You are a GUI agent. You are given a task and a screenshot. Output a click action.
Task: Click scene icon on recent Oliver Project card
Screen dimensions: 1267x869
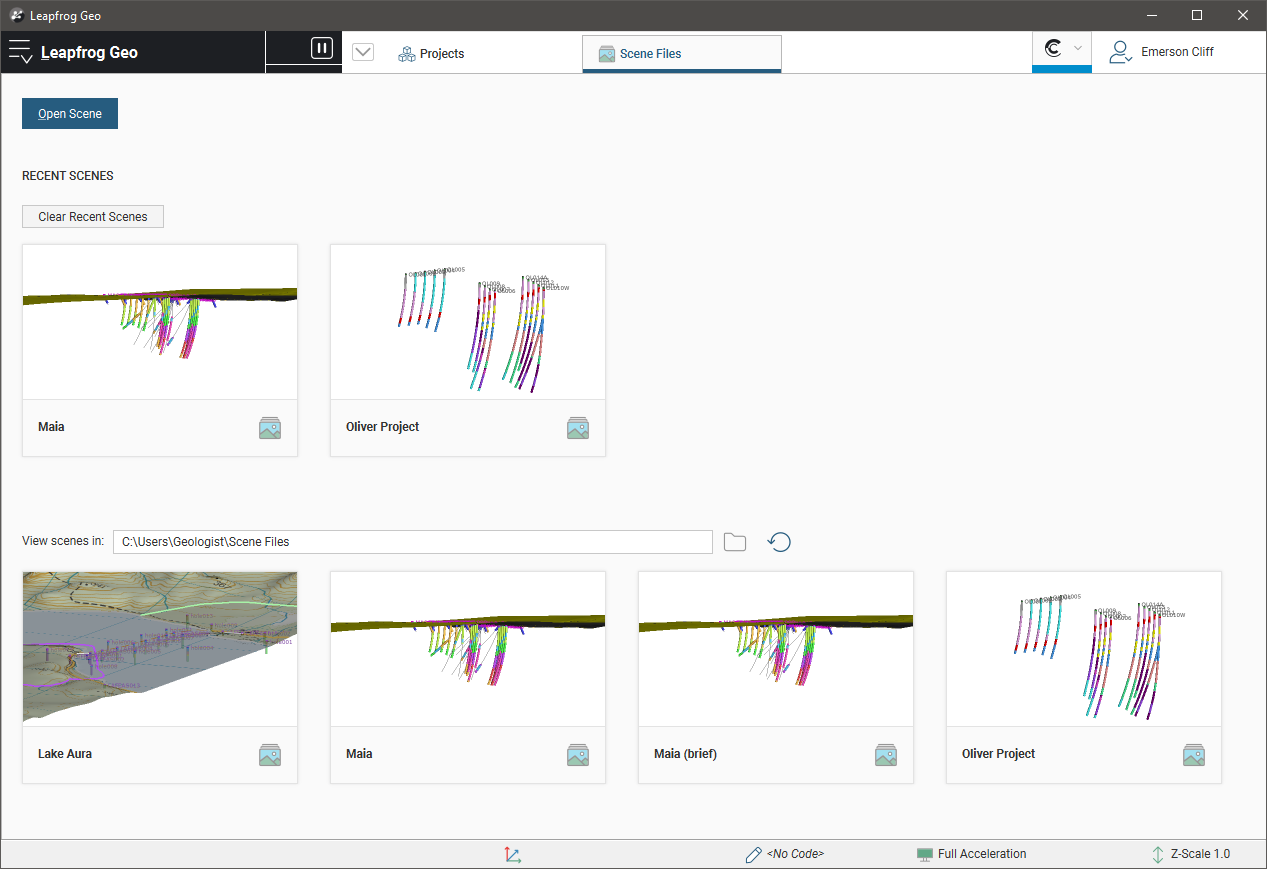(578, 428)
